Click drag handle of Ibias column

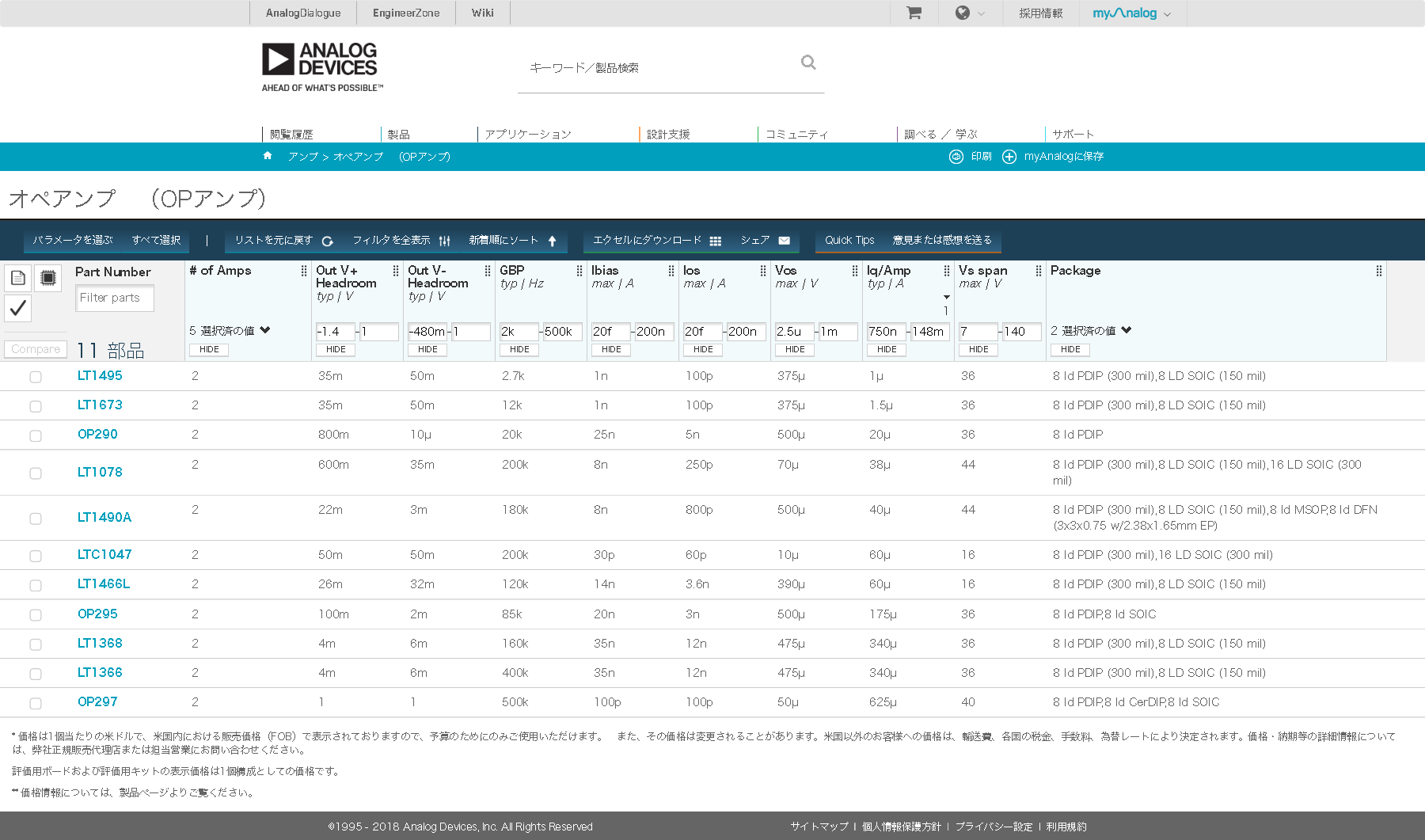(x=671, y=271)
